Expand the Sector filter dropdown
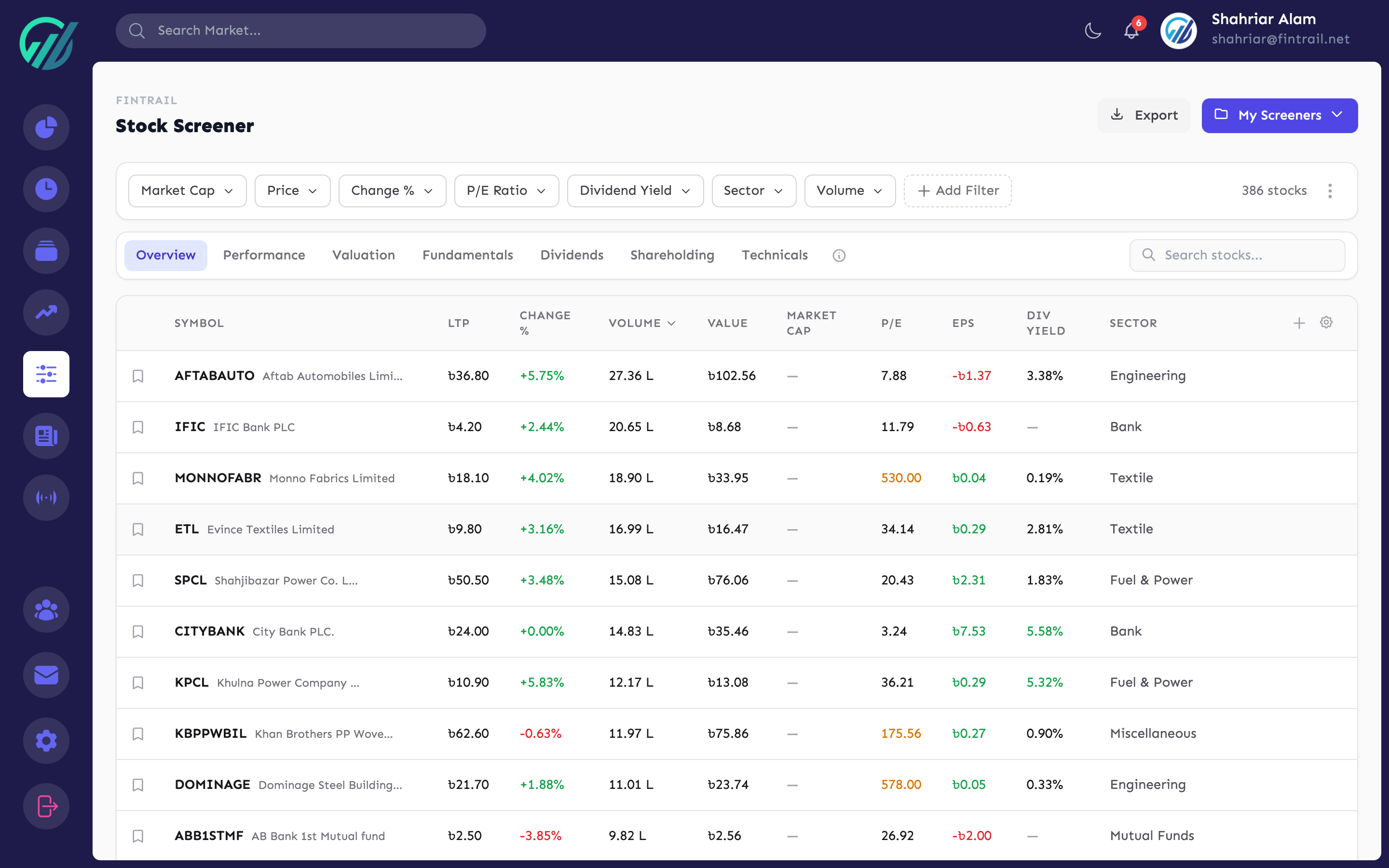The image size is (1389, 868). click(754, 190)
